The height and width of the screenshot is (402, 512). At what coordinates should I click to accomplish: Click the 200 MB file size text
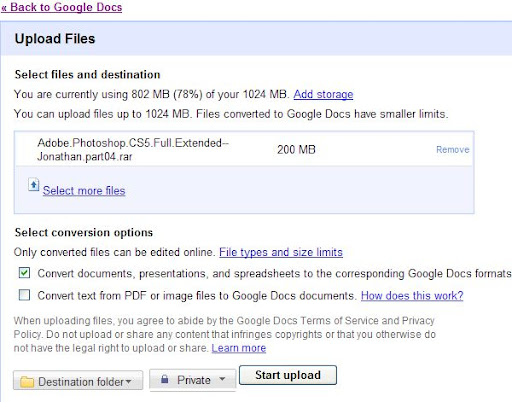tap(296, 150)
